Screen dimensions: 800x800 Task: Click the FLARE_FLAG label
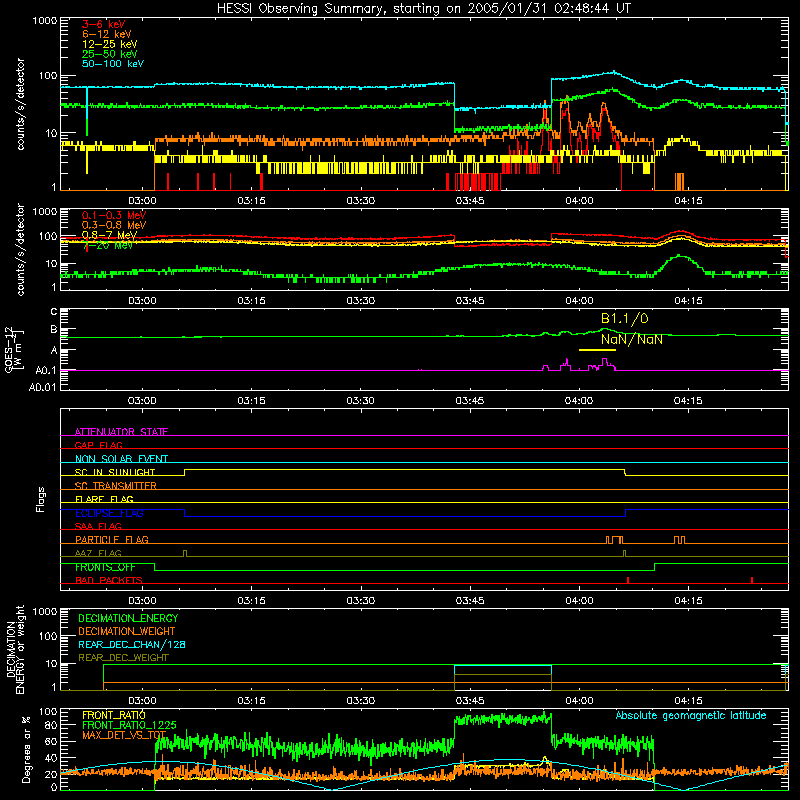pos(104,499)
